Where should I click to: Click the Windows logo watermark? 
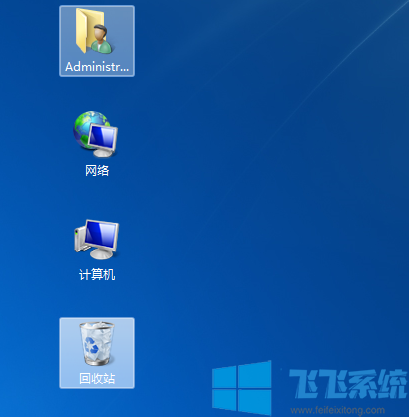tap(242, 387)
